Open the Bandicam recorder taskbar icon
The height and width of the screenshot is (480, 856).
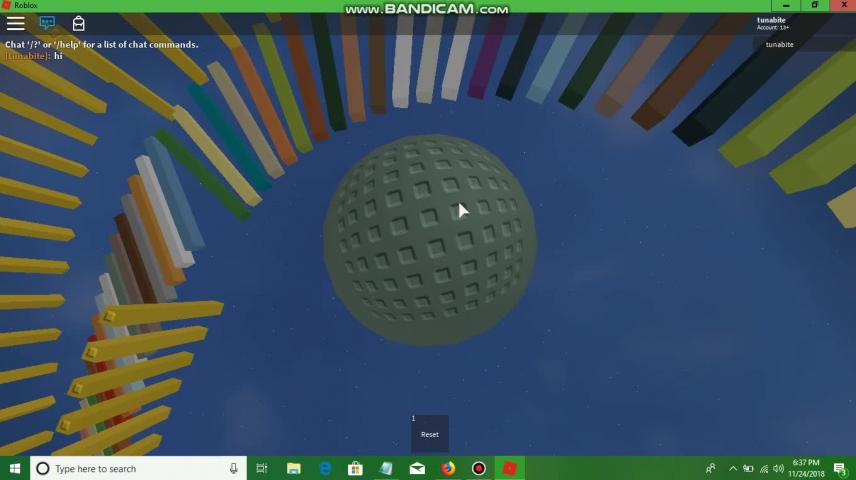[479, 469]
